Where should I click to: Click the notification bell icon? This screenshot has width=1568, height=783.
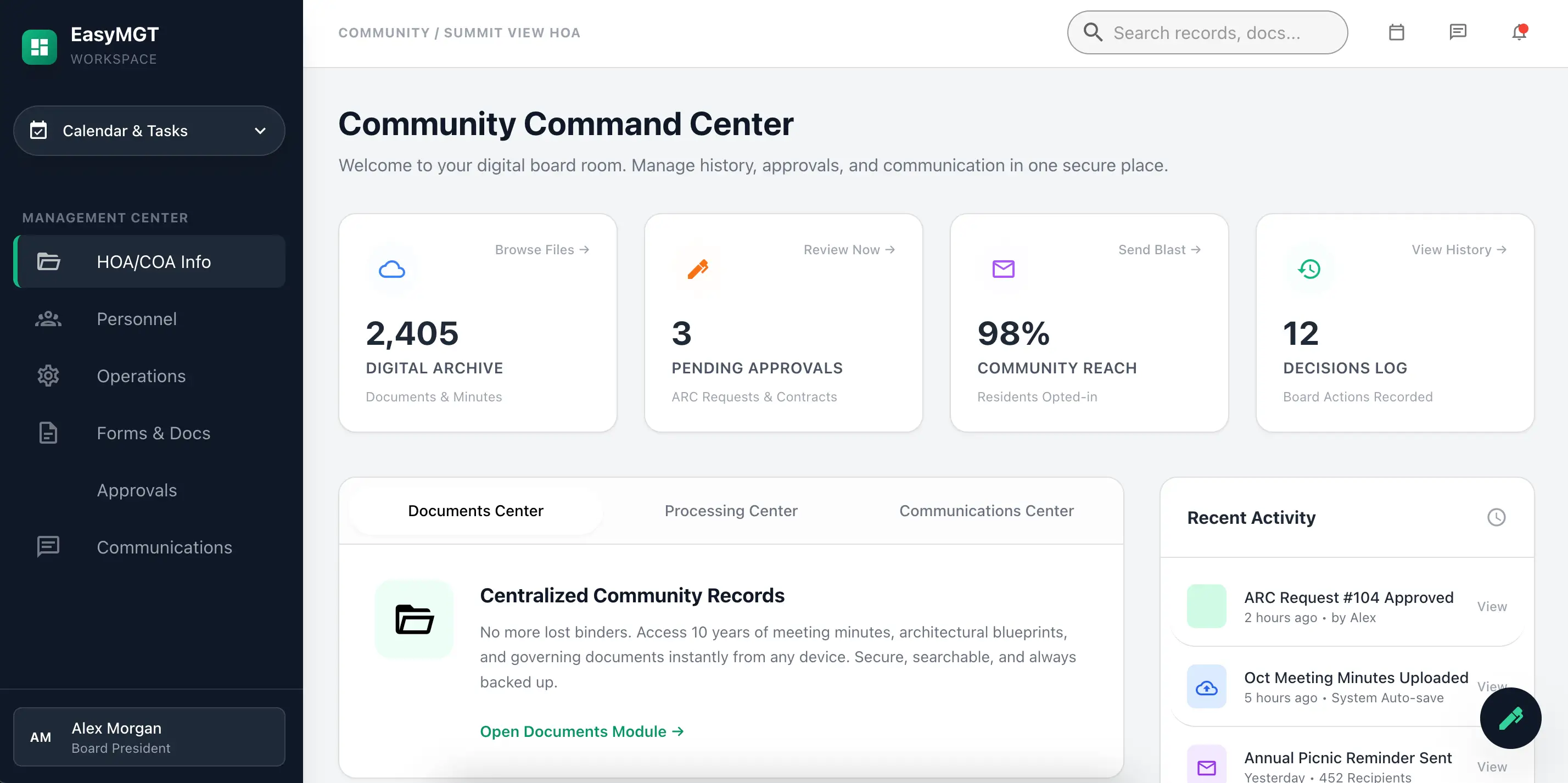(1519, 32)
